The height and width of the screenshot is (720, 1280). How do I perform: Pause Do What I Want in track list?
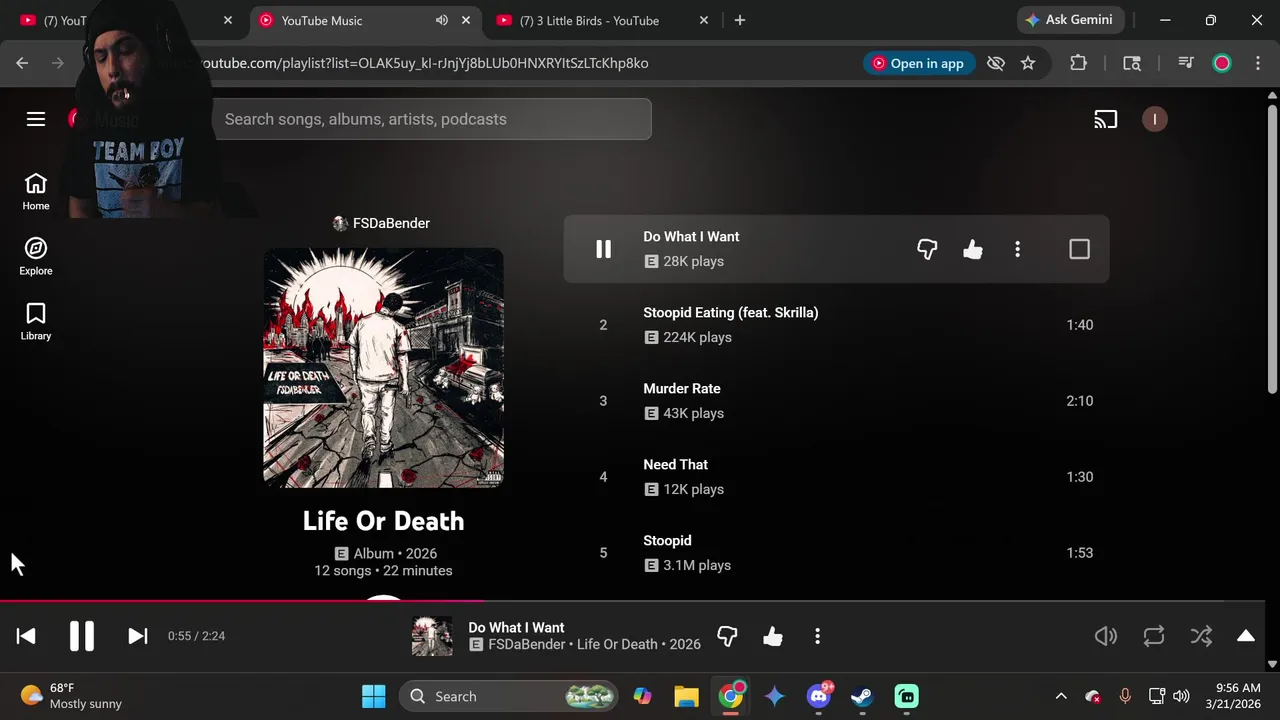603,249
